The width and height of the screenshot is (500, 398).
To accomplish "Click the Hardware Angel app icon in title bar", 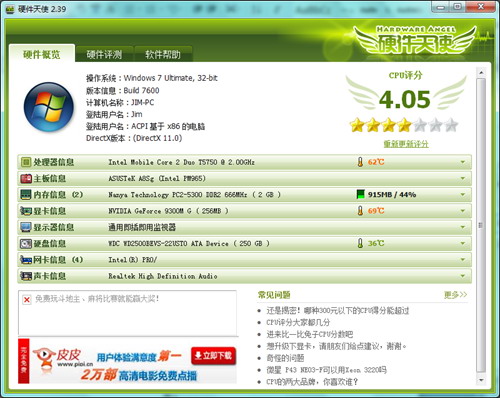I will pos(10,9).
